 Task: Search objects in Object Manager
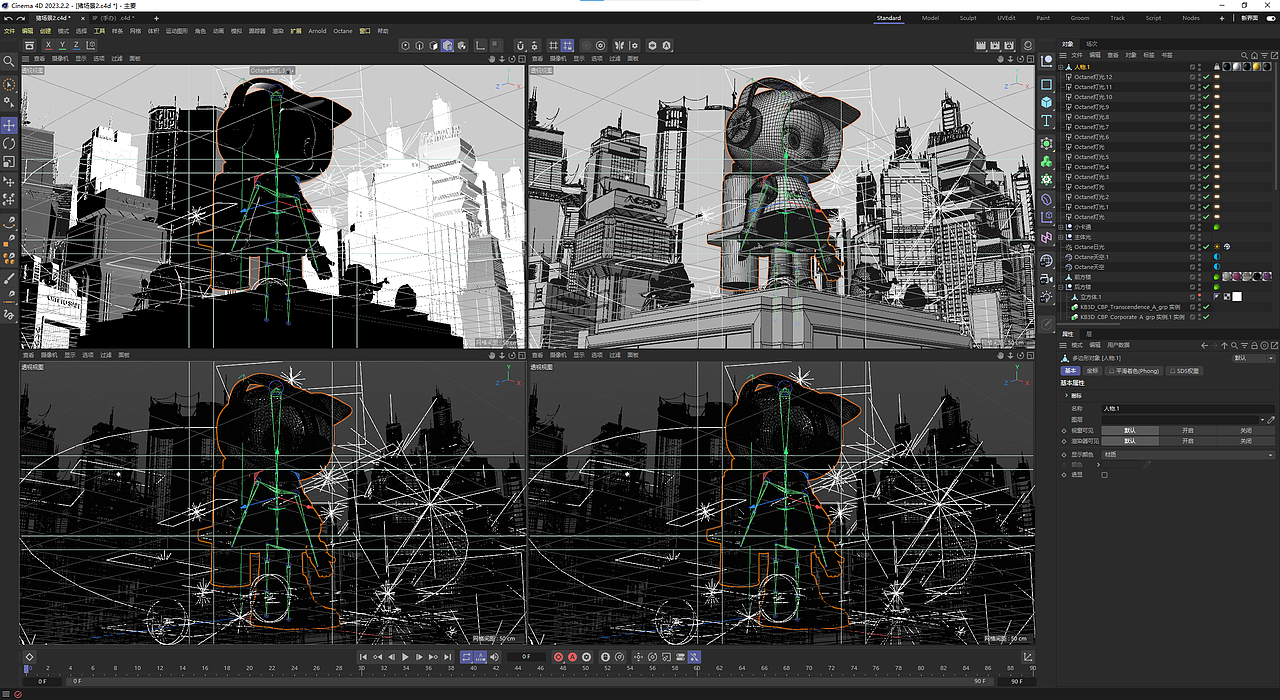click(x=1244, y=55)
